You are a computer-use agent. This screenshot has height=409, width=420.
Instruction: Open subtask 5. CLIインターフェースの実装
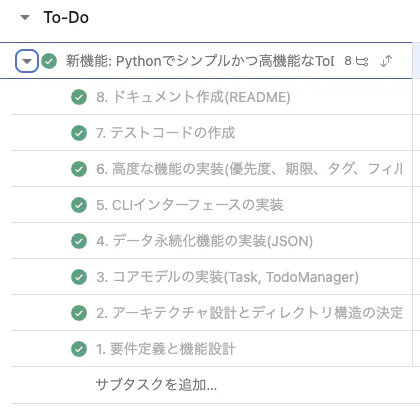tap(190, 205)
